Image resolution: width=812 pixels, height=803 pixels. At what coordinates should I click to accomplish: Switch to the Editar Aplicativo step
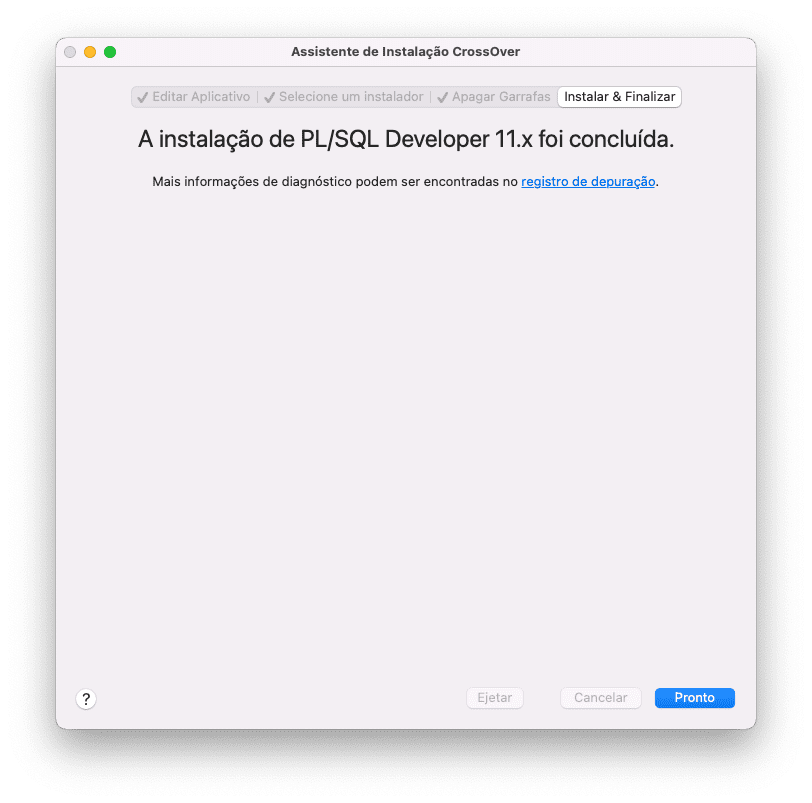(x=194, y=97)
